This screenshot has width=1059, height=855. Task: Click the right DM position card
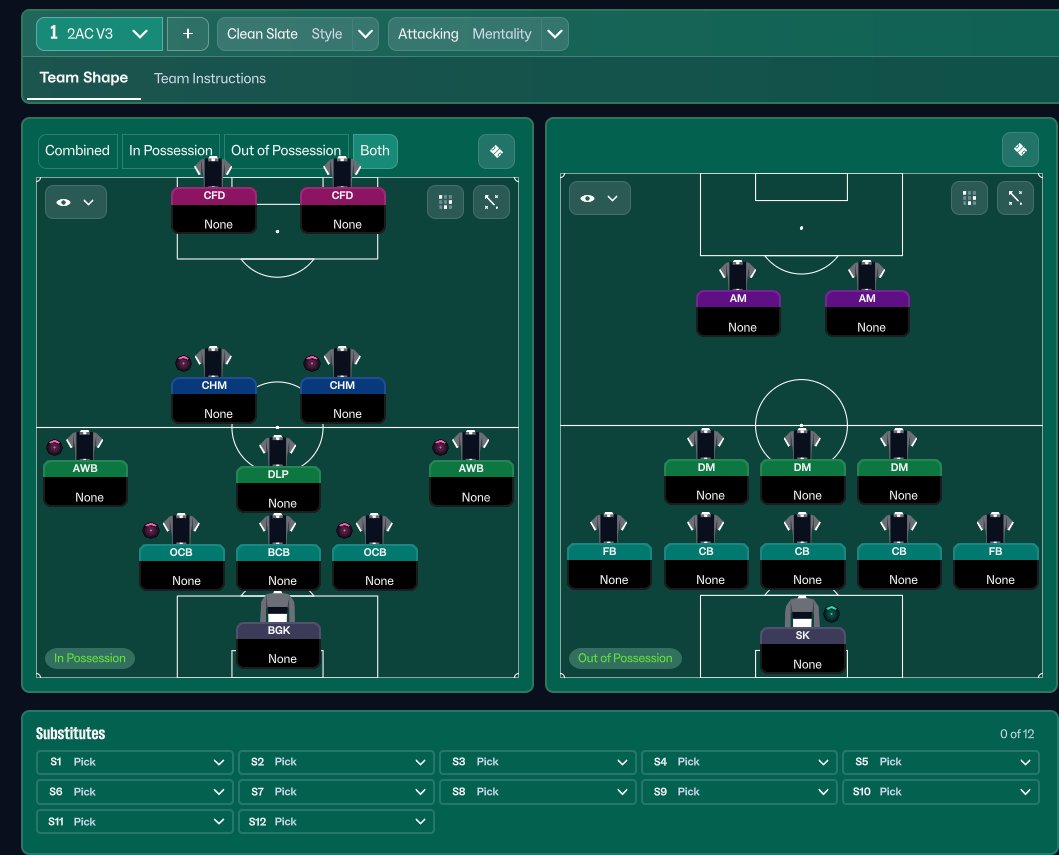899,482
